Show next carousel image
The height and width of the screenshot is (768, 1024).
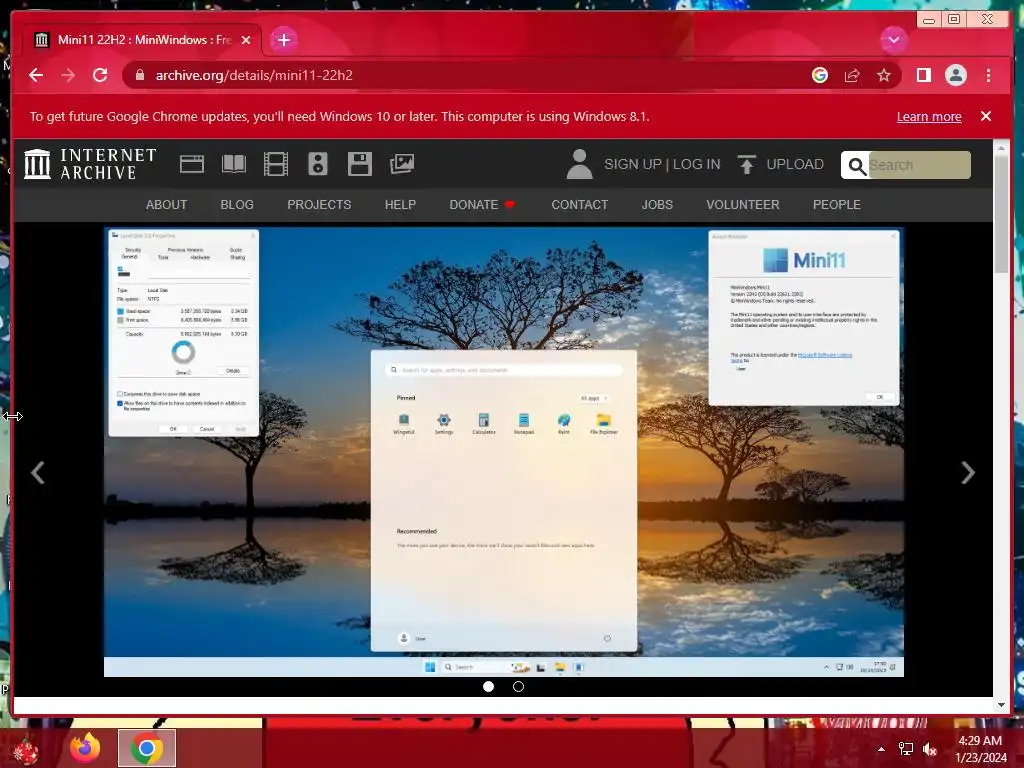tap(968, 473)
